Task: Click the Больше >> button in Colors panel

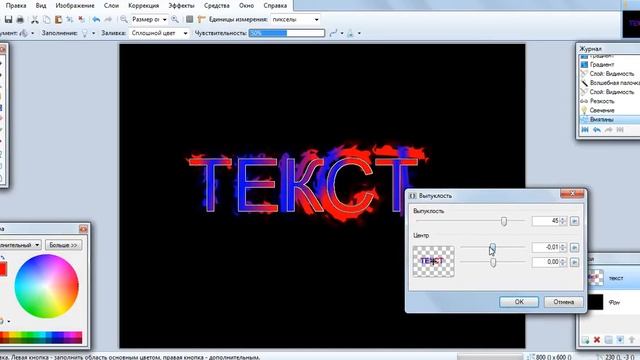Action: point(63,245)
